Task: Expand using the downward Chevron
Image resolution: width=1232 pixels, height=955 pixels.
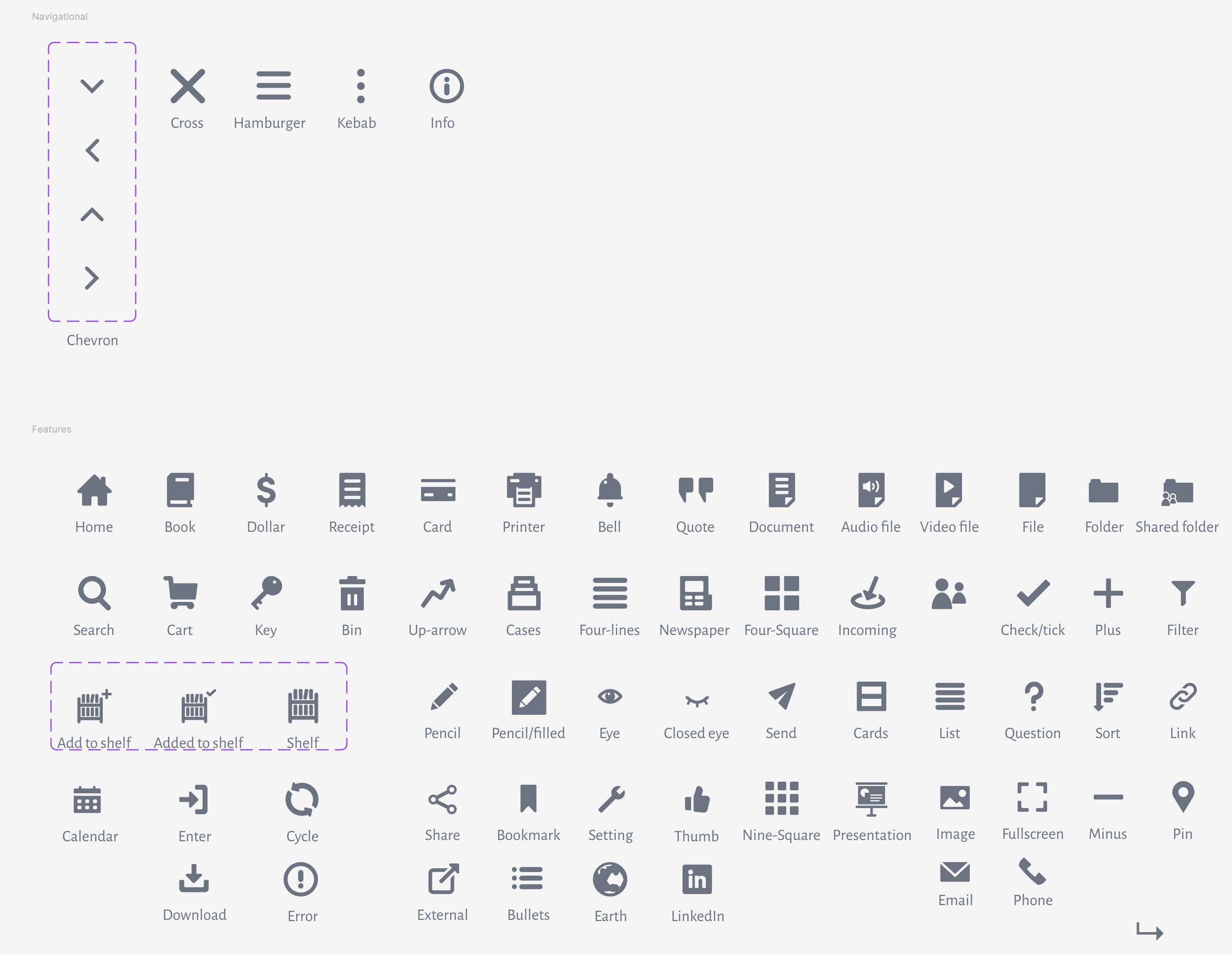Action: click(x=92, y=86)
